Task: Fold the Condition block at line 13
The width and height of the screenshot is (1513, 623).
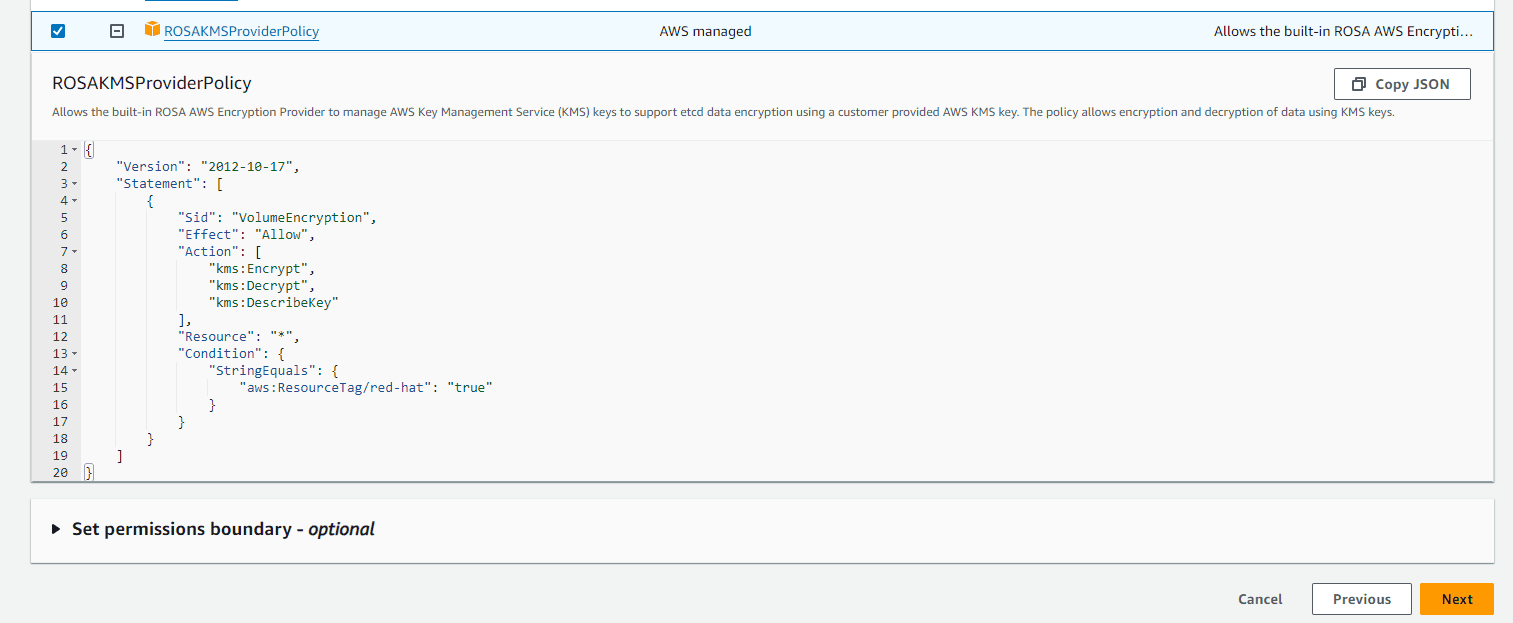Action: pos(74,354)
